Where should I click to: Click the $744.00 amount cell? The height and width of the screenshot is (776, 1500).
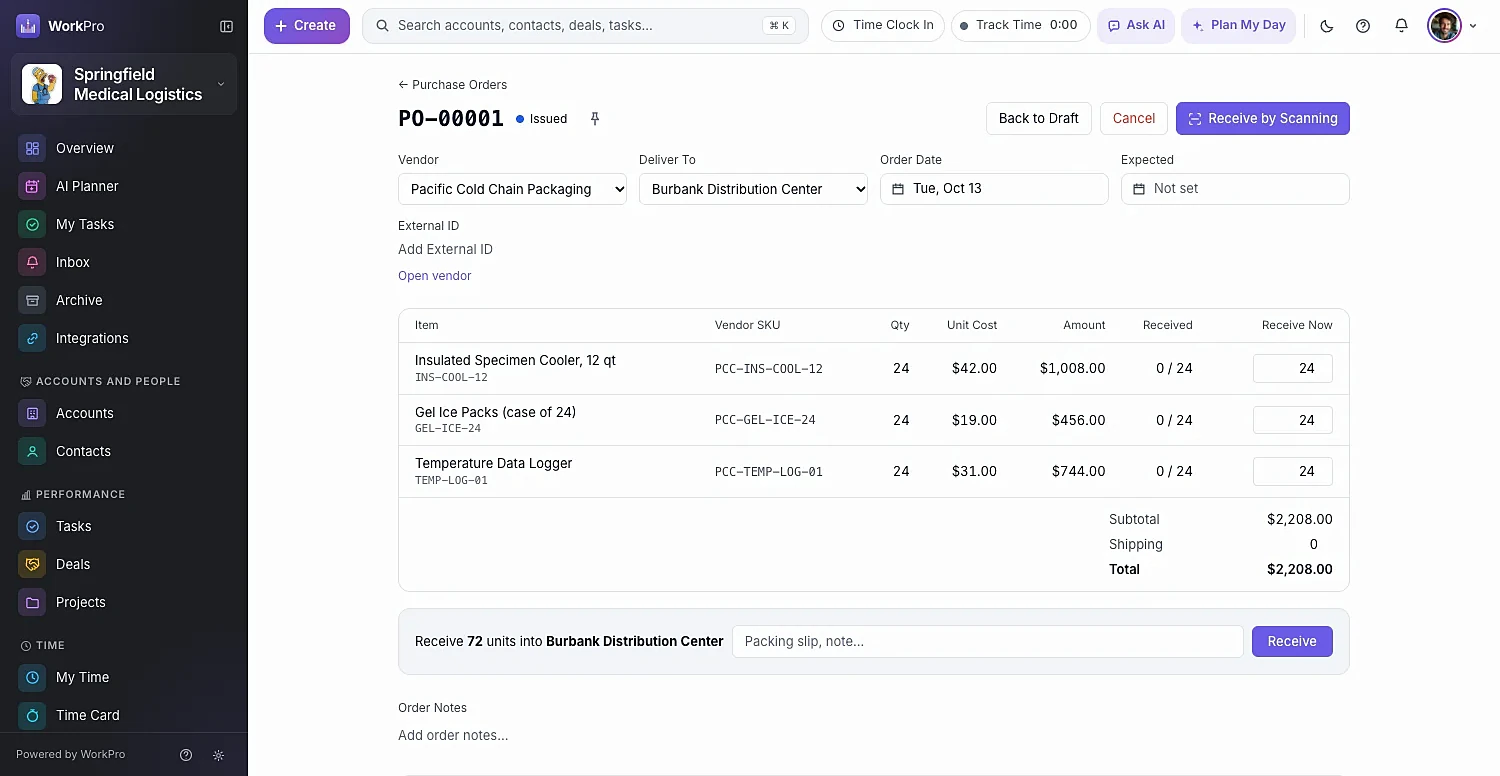[1079, 471]
